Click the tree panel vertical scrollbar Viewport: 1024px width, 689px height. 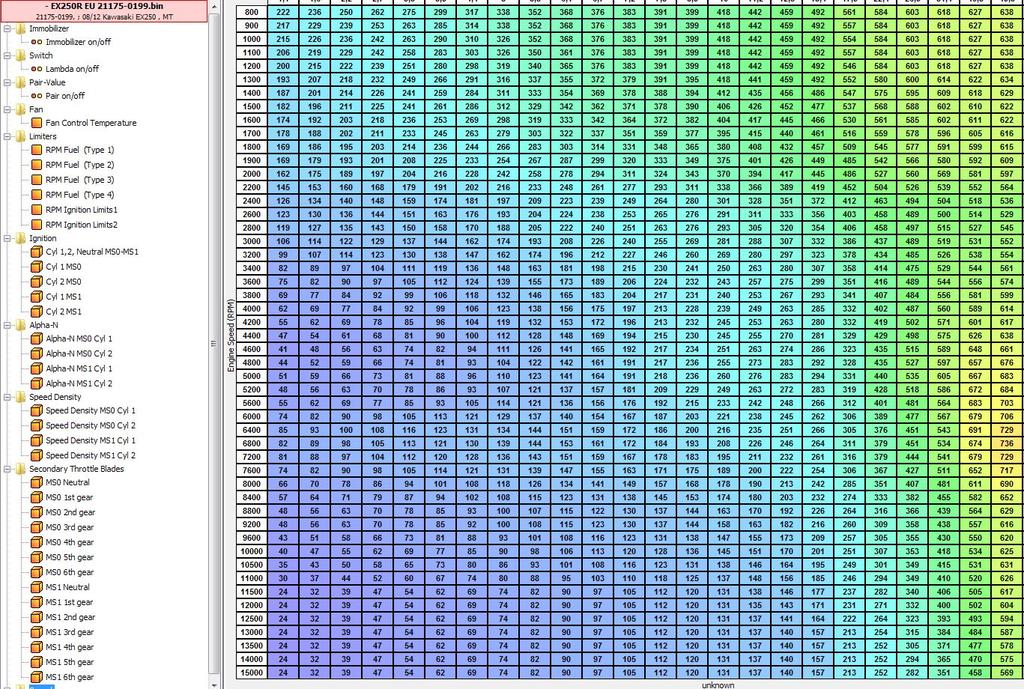214,344
